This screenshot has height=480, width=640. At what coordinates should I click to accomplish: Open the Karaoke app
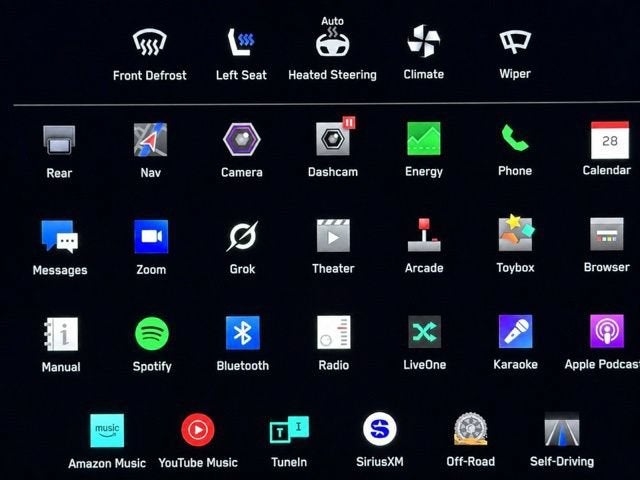516,331
